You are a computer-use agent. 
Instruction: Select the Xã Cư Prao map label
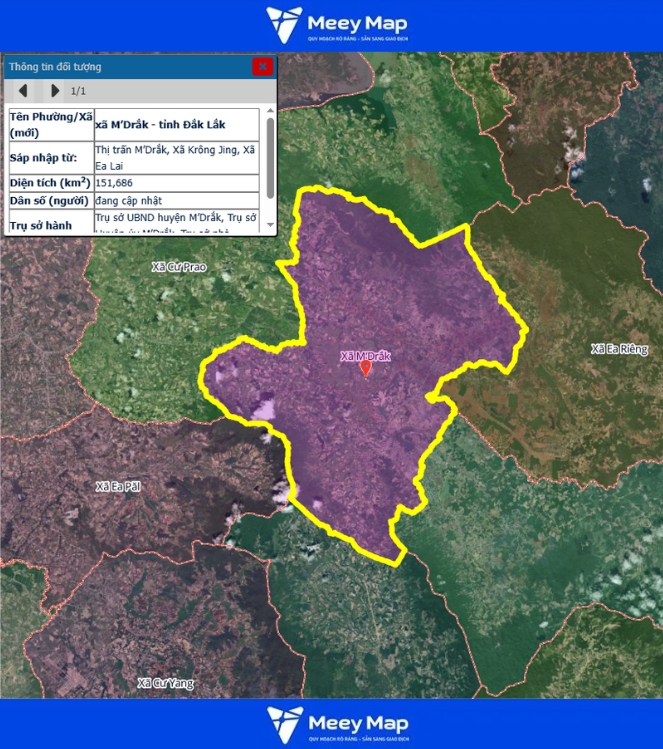pos(177,267)
